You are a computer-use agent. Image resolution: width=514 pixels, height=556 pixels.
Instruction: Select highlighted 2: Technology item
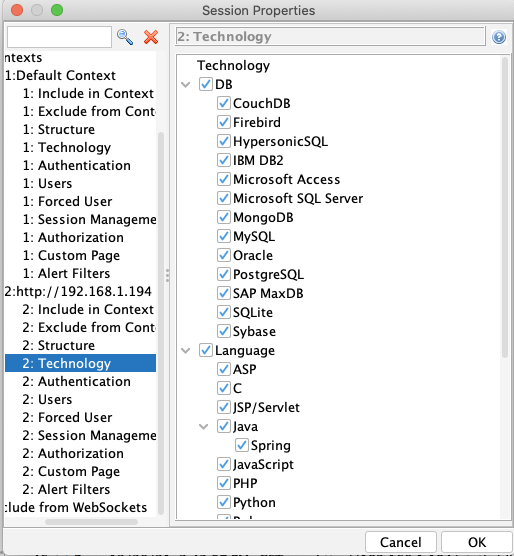(x=80, y=363)
